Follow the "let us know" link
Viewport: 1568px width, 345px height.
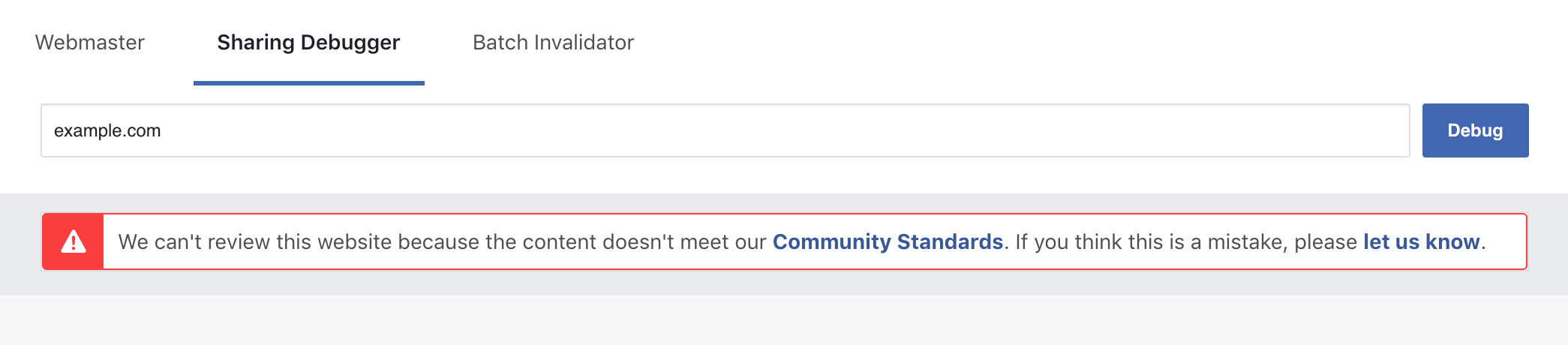pyautogui.click(x=1421, y=241)
